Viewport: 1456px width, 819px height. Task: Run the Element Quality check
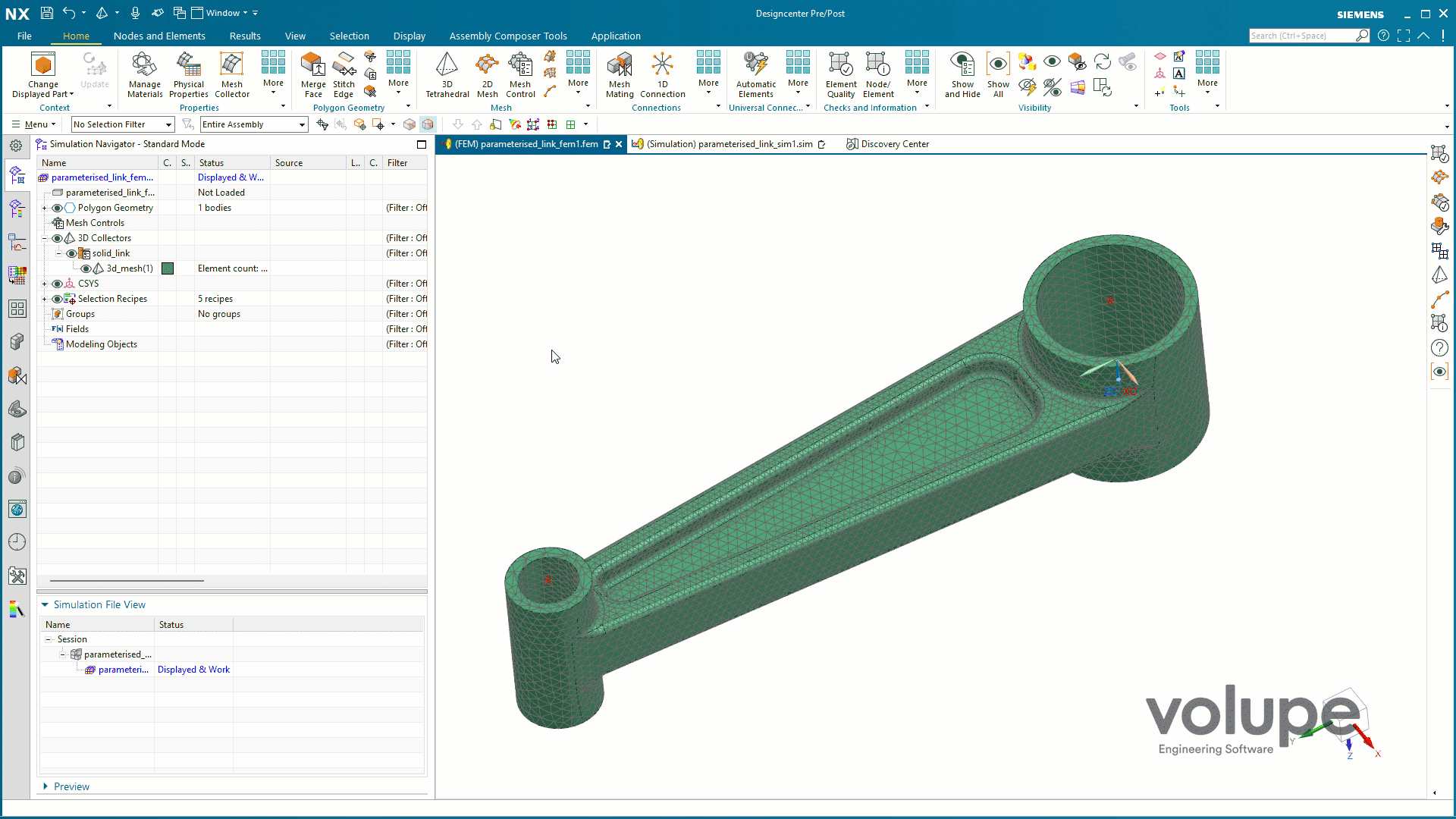(841, 75)
